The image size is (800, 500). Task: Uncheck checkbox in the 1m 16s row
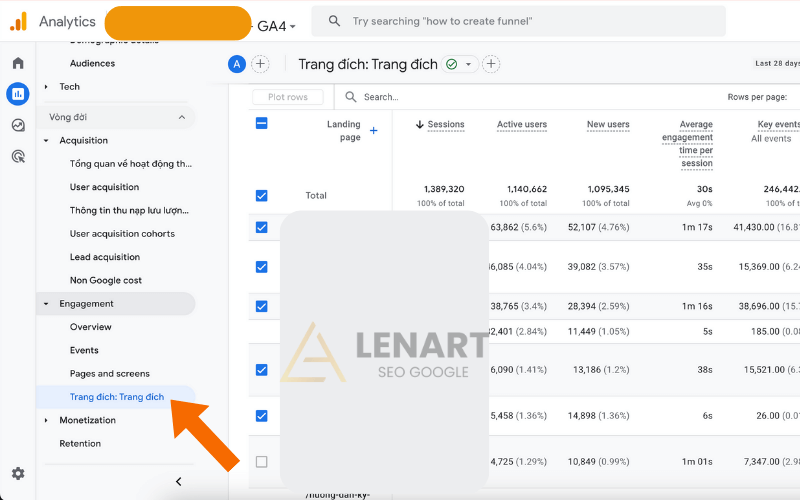click(x=261, y=306)
